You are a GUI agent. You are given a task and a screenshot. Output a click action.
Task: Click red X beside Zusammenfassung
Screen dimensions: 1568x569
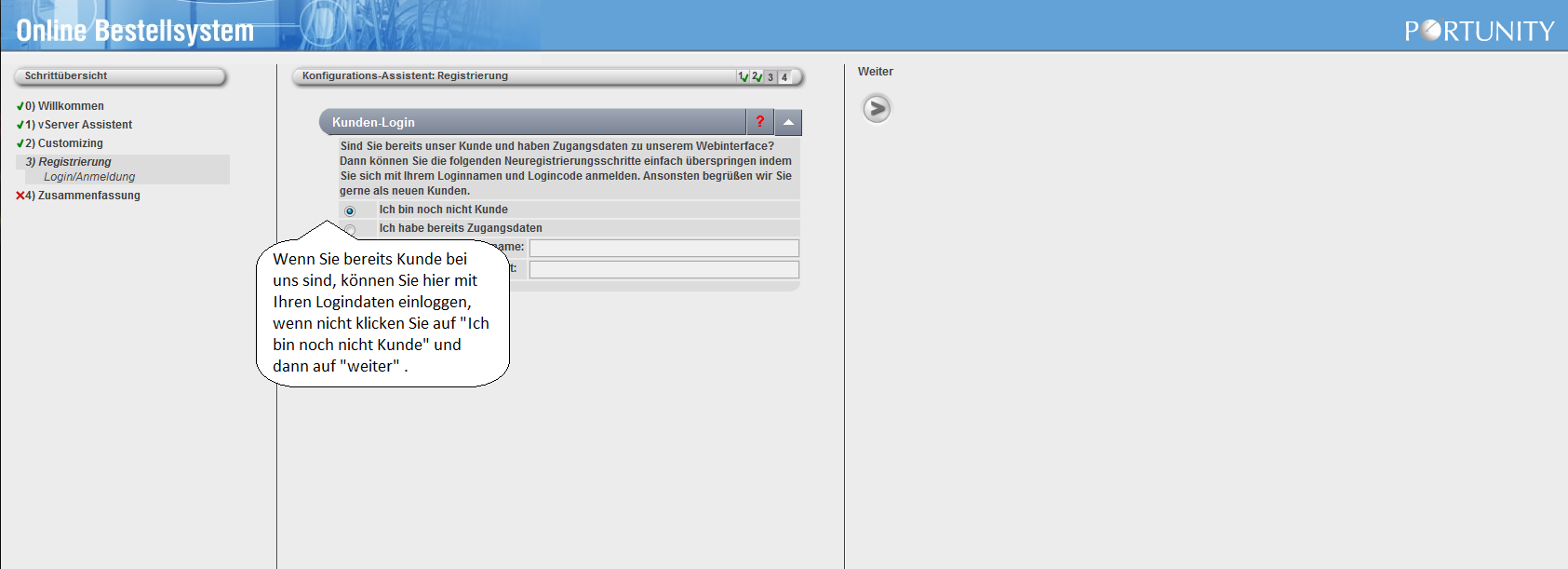(x=20, y=196)
